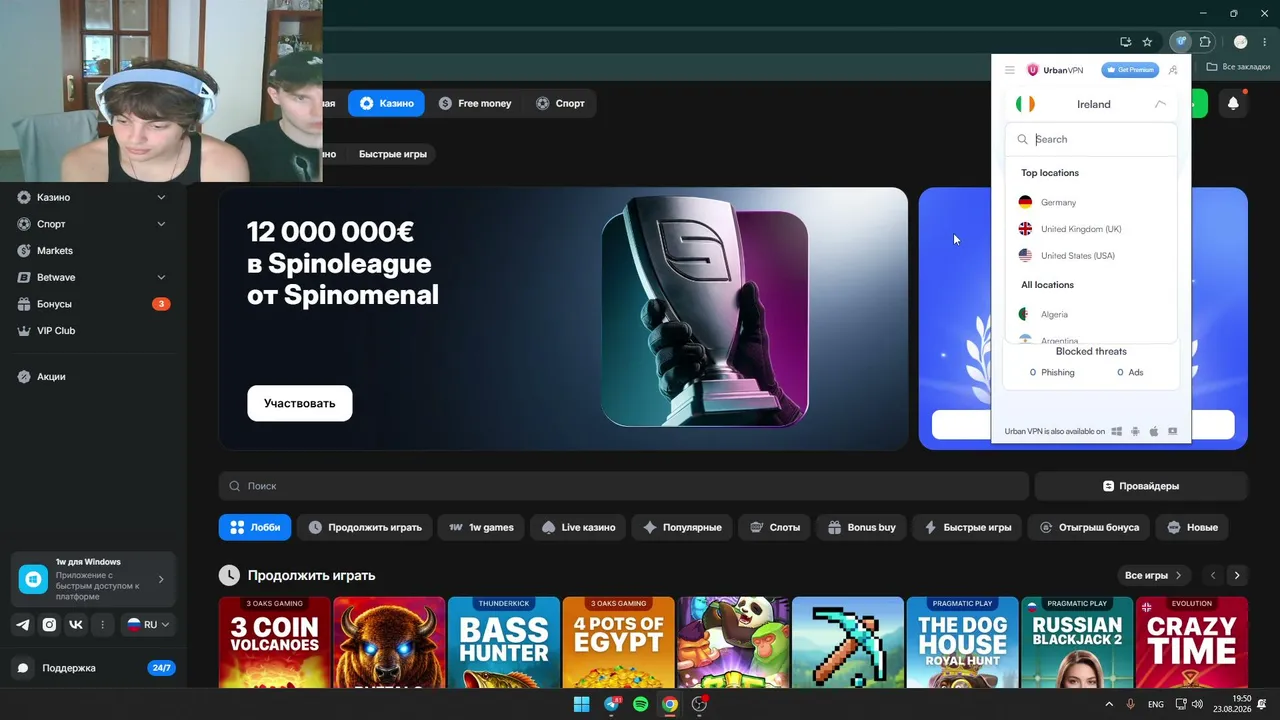Click the install app icon in address bar
The height and width of the screenshot is (720, 1280).
[x=1125, y=42]
